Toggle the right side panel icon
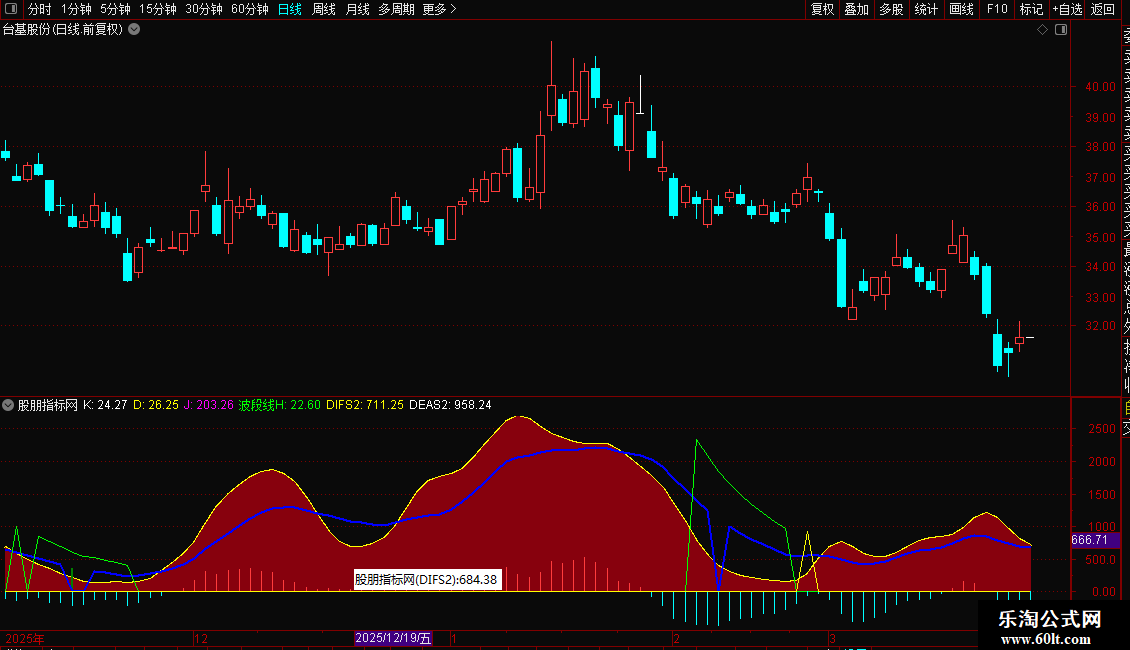The image size is (1130, 650). click(x=1061, y=30)
